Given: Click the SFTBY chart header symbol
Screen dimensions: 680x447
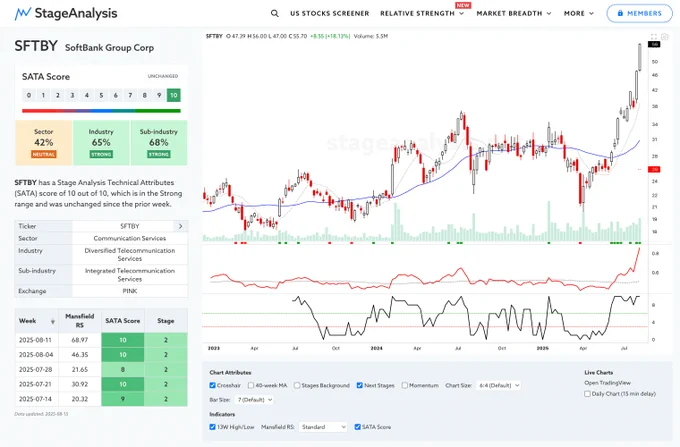Looking at the screenshot, I should (214, 36).
